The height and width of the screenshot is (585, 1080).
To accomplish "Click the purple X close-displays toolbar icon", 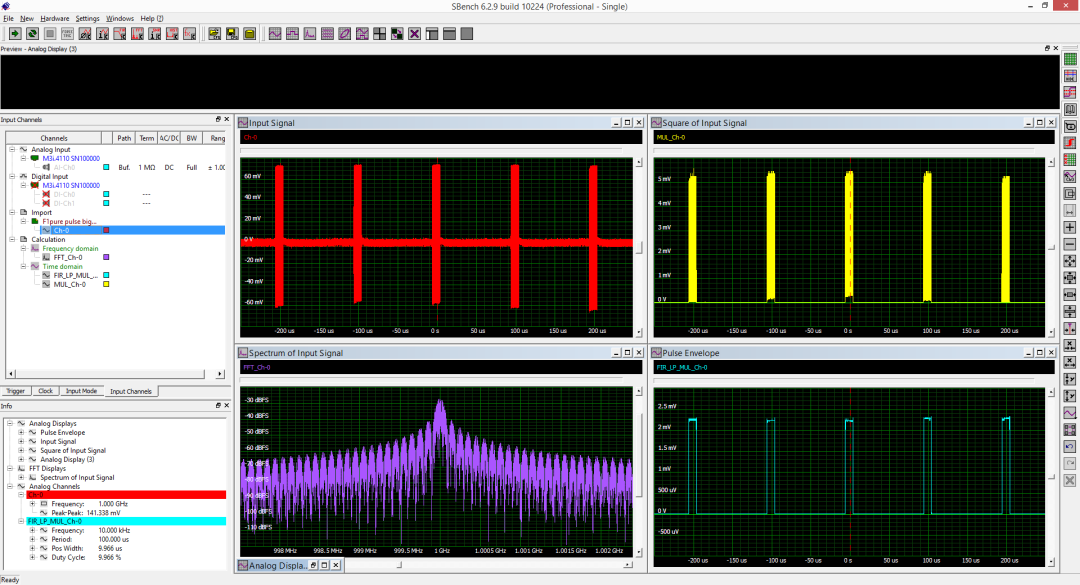I will tap(414, 34).
